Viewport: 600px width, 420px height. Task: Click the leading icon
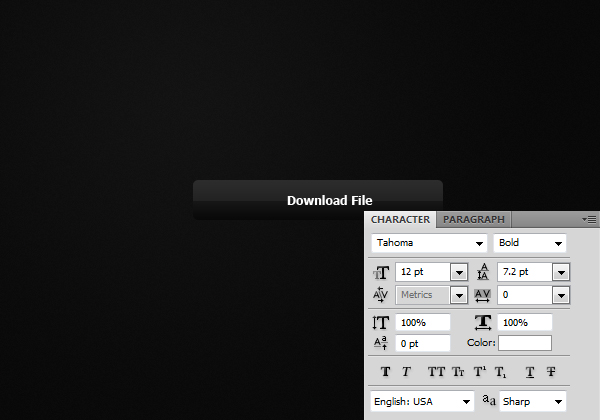point(483,272)
